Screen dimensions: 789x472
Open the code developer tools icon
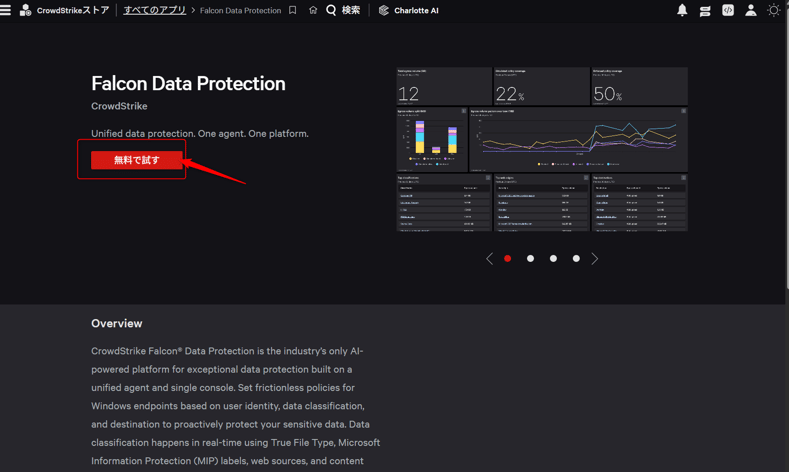point(728,10)
